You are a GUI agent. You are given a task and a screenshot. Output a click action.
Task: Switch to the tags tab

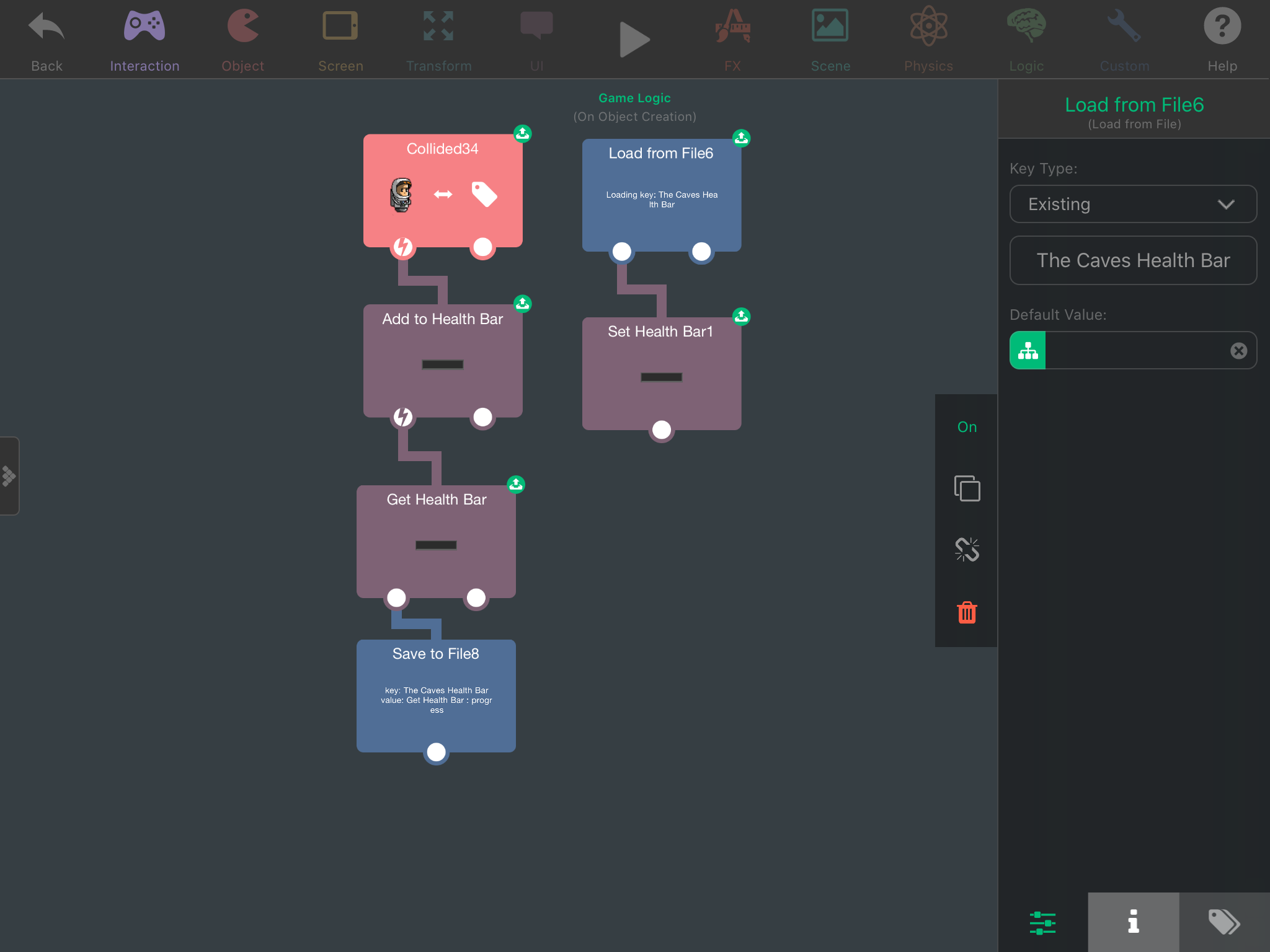point(1224,922)
